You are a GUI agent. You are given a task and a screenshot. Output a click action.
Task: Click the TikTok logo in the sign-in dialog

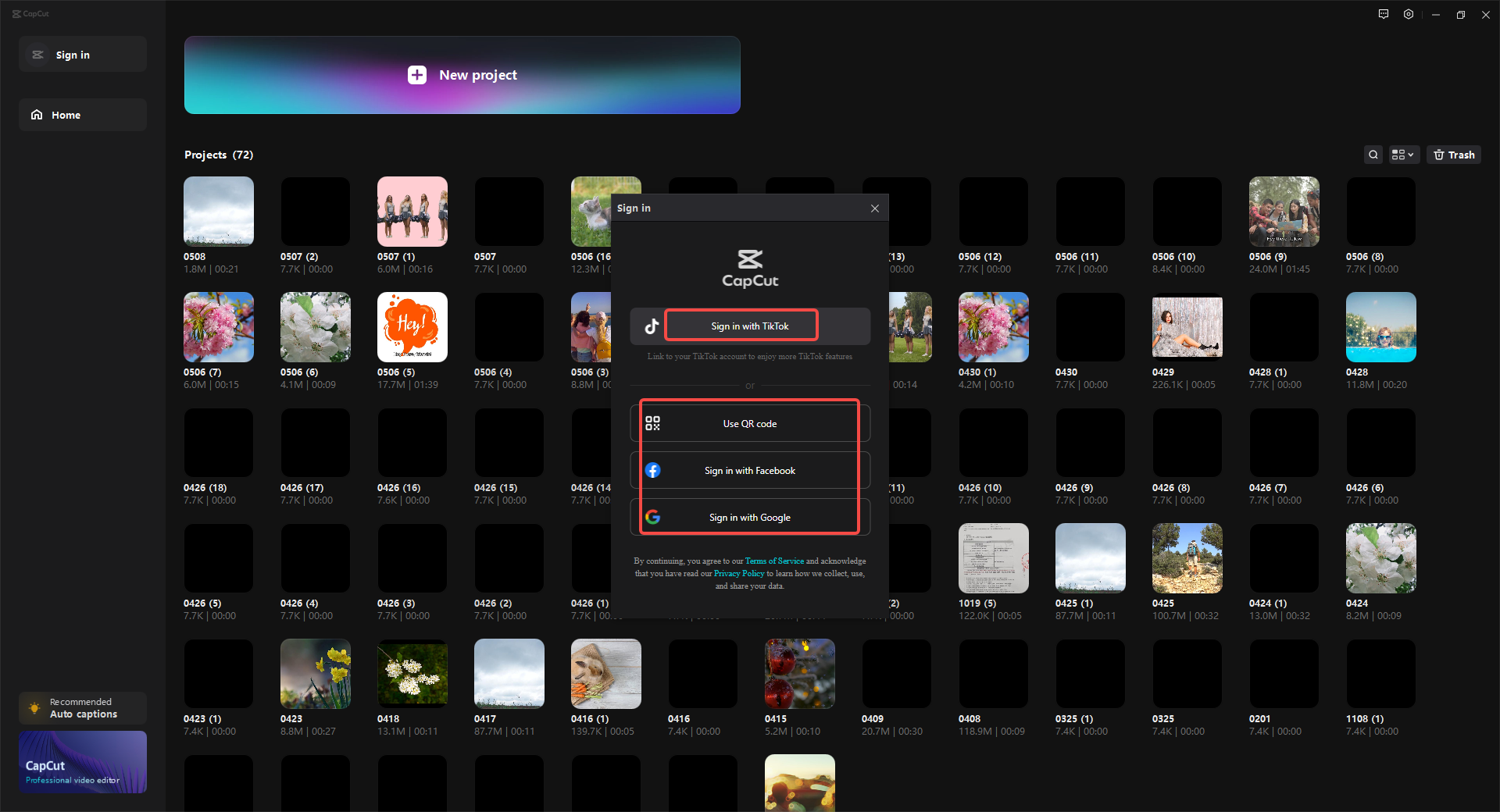[652, 326]
